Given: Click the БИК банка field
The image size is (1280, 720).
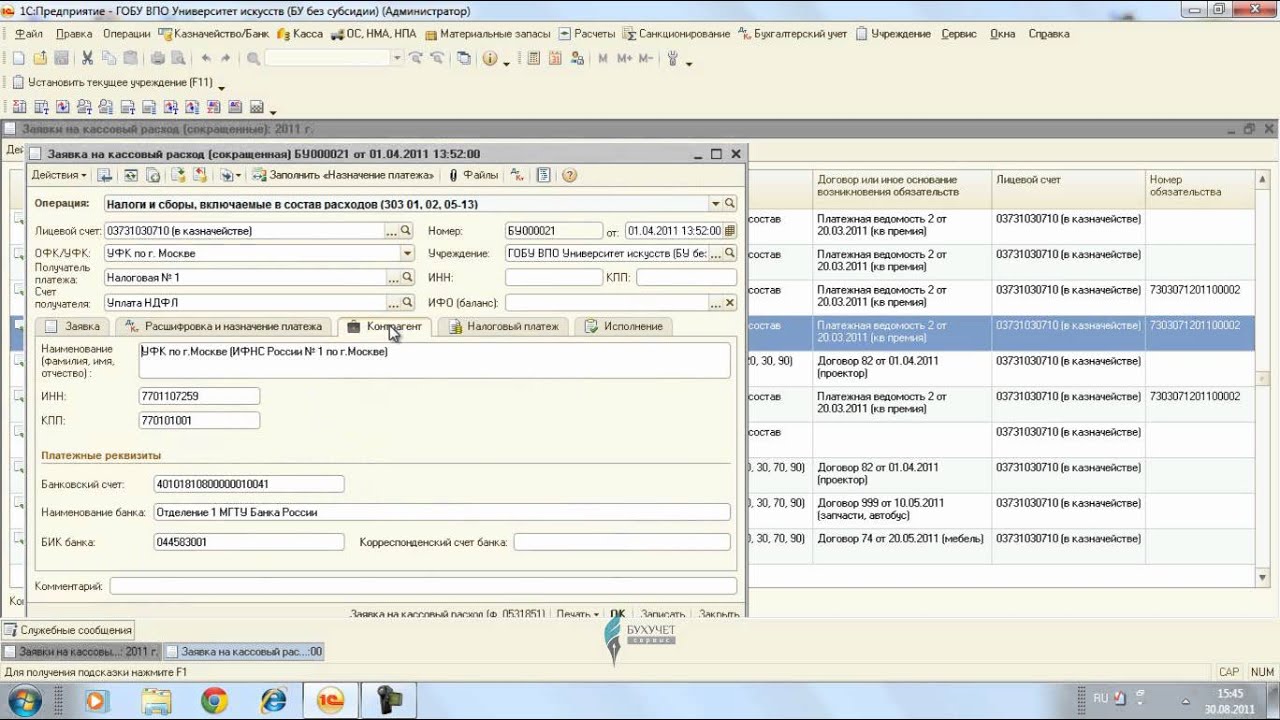Looking at the screenshot, I should [248, 542].
